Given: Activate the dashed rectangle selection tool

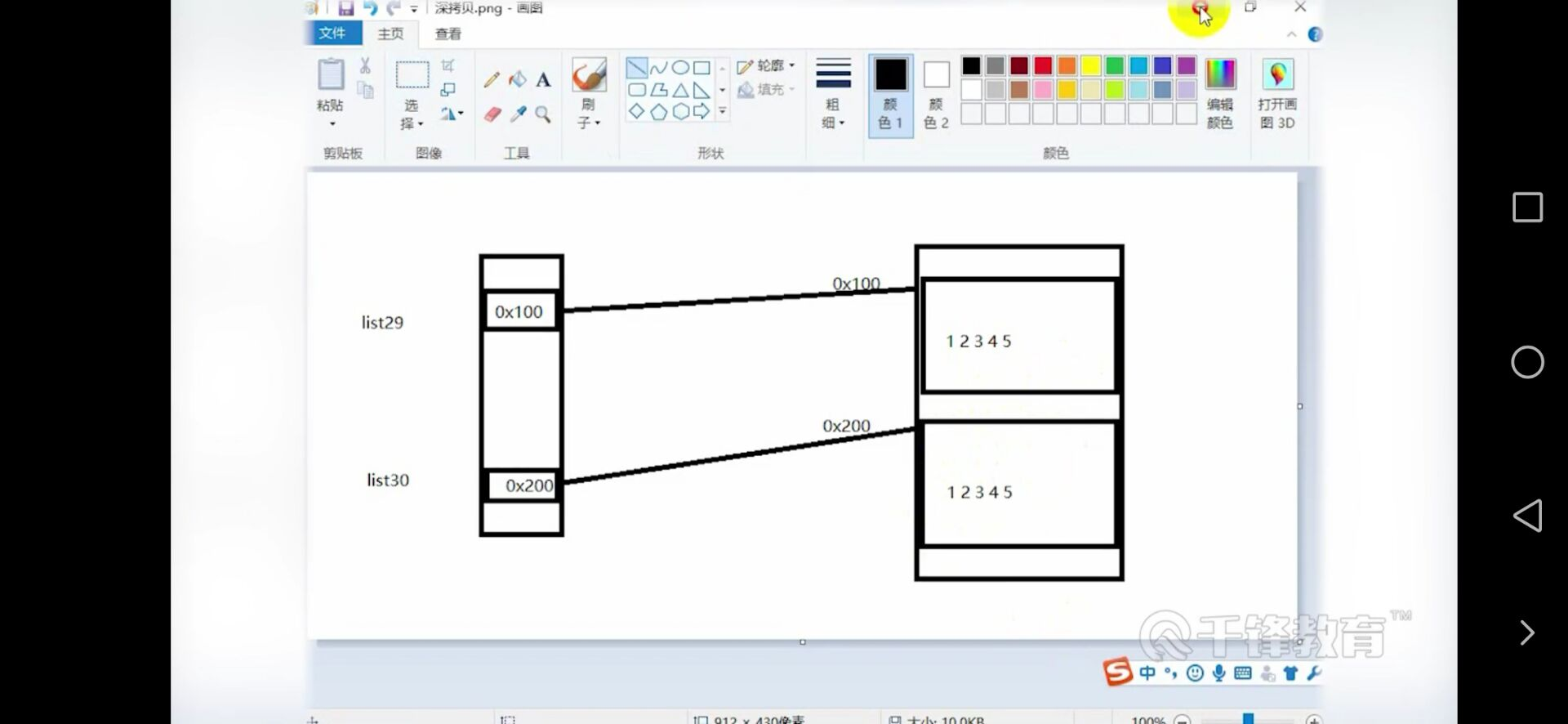Looking at the screenshot, I should coord(412,75).
